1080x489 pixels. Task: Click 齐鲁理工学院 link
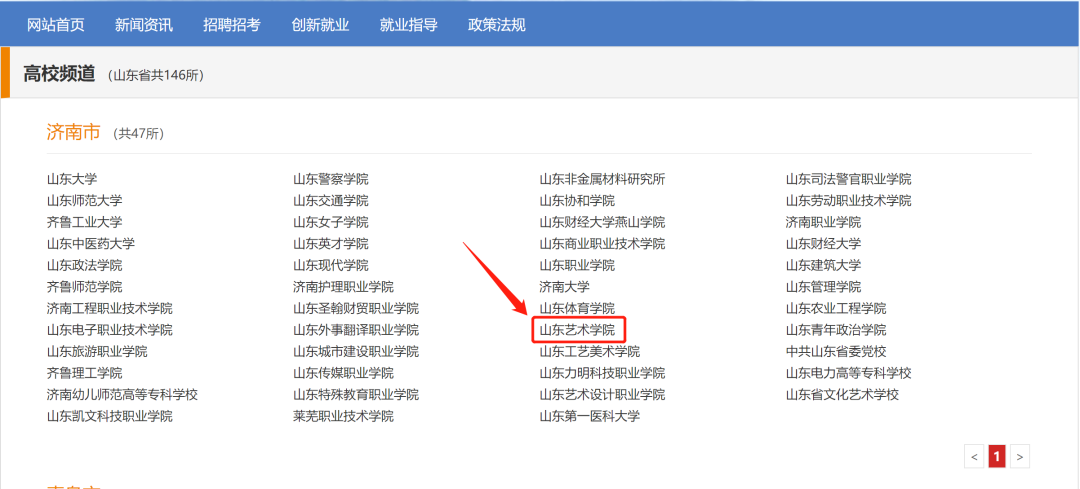coord(85,373)
